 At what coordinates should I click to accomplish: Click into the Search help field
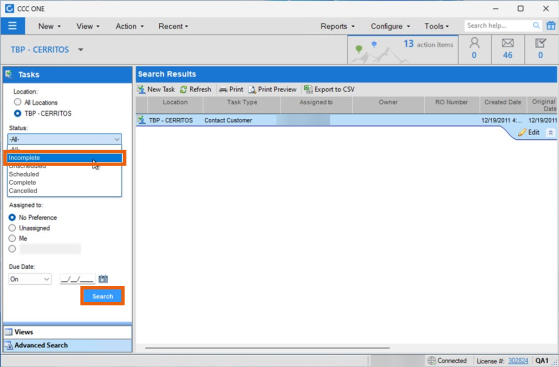coord(498,26)
